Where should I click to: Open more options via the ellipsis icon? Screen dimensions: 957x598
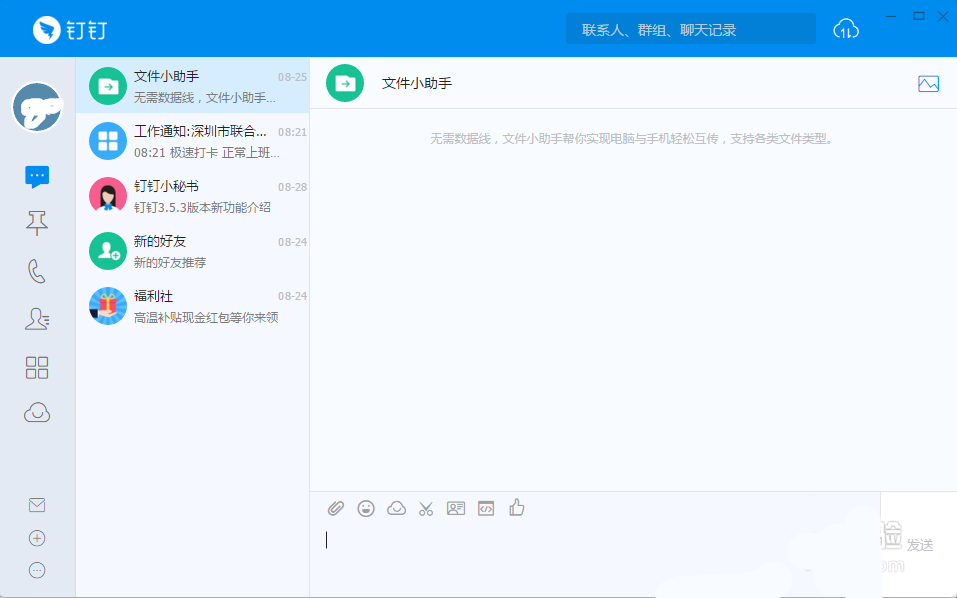(37, 571)
